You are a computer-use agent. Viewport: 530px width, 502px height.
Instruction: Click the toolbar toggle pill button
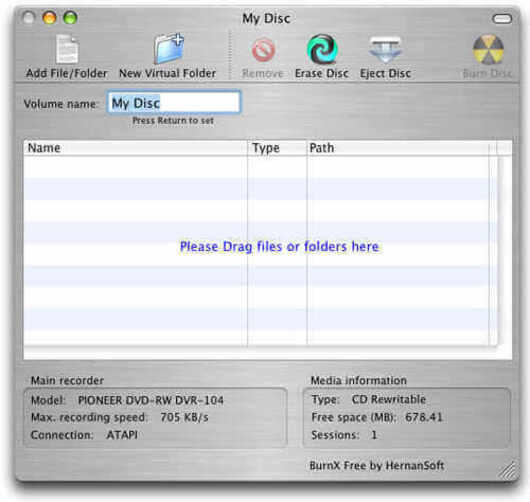click(502, 19)
